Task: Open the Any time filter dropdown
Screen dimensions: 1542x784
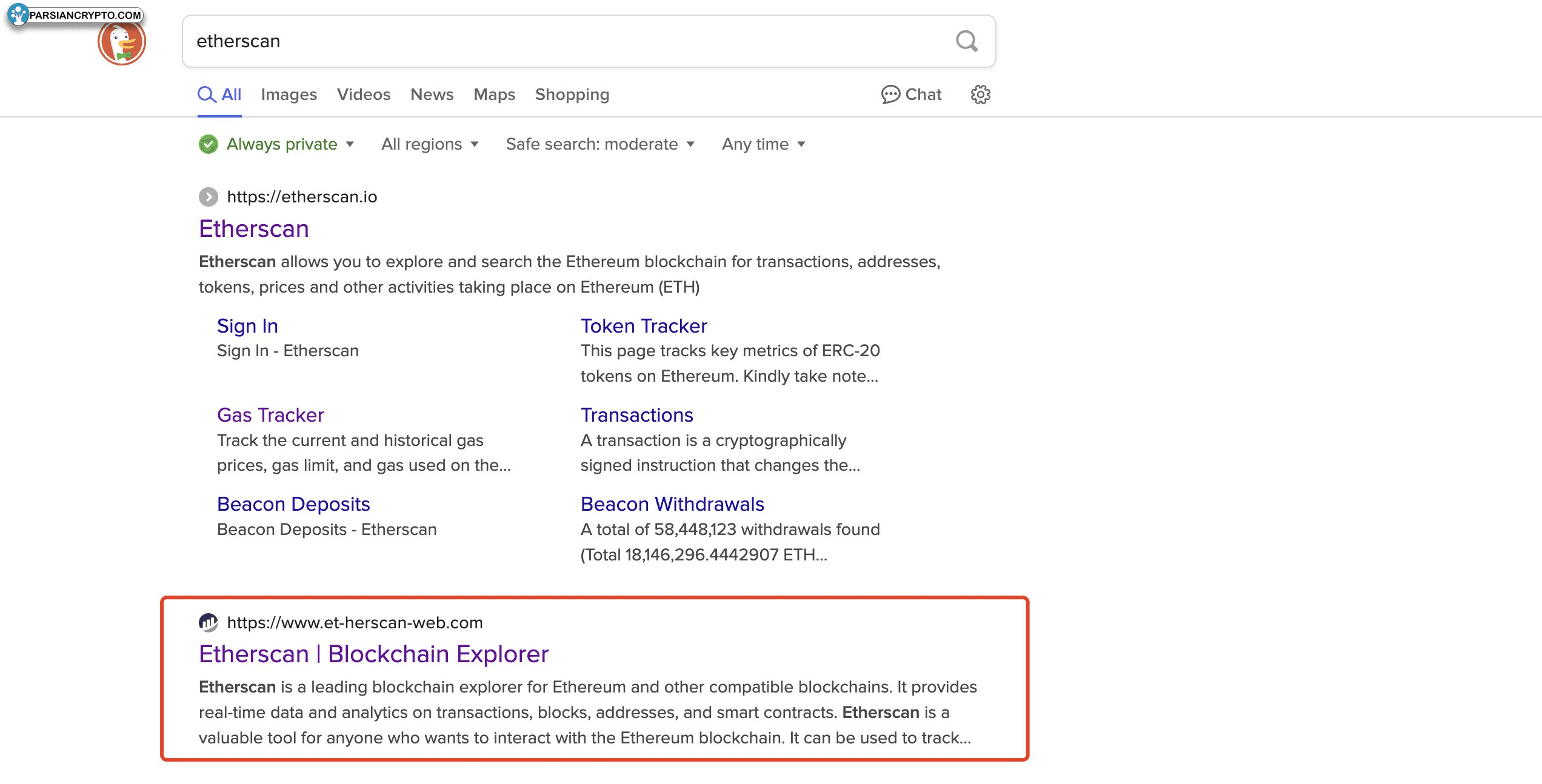Action: click(x=764, y=144)
